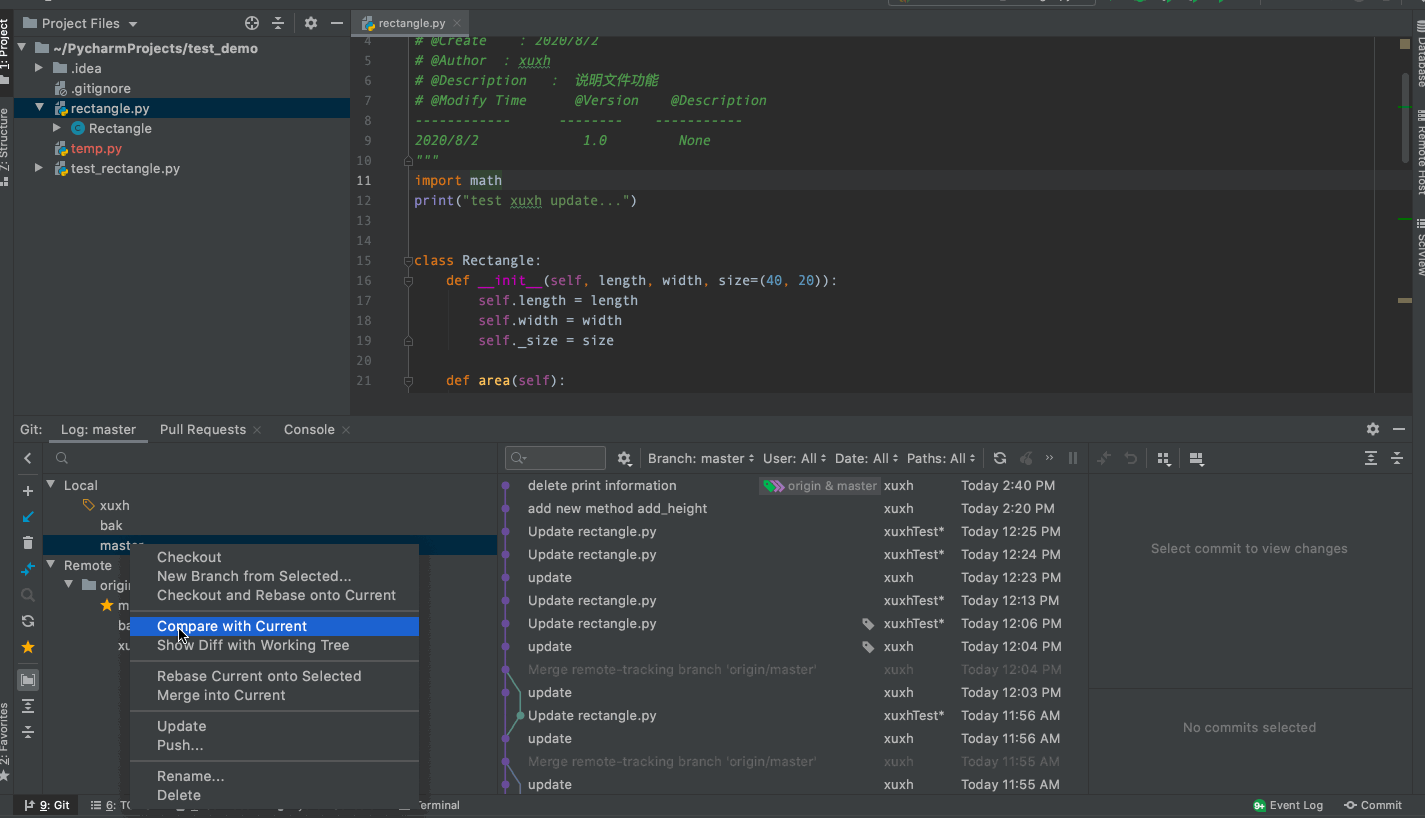Close the Console tab
This screenshot has width=1425, height=818.
[x=346, y=430]
